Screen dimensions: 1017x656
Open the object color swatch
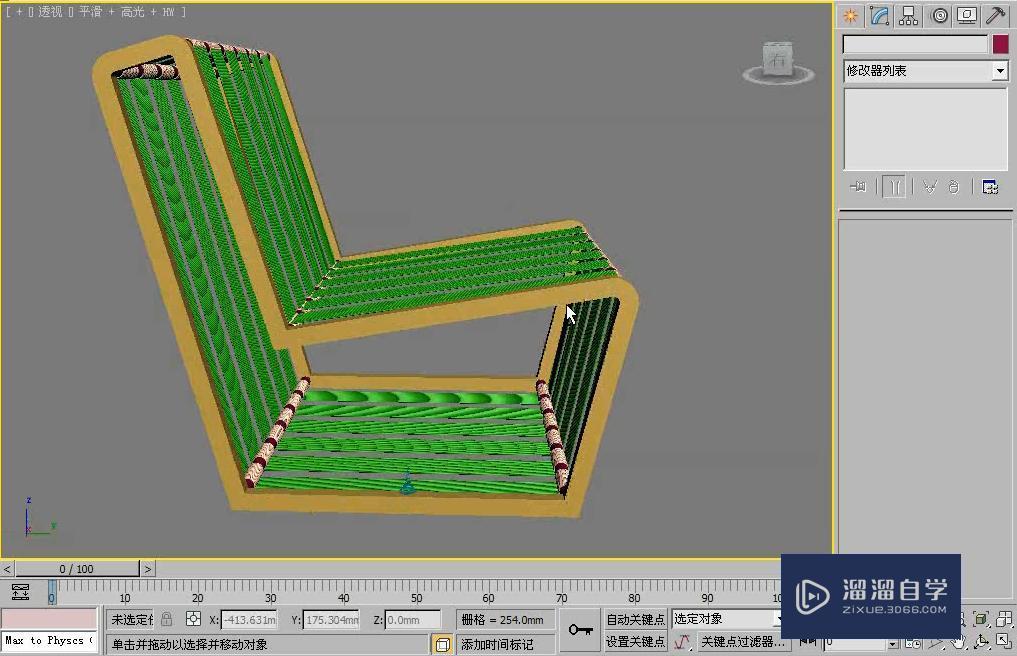point(1000,44)
